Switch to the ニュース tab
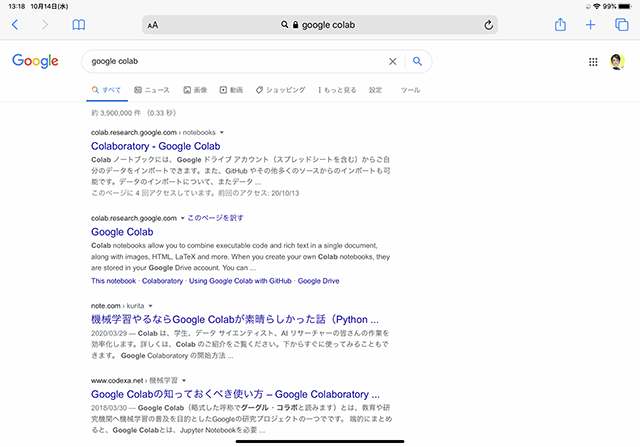 tap(152, 90)
